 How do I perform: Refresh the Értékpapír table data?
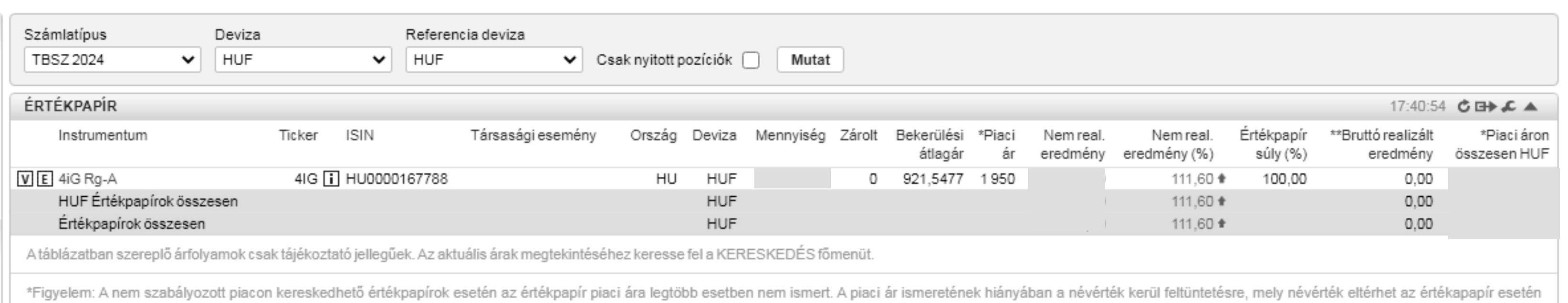tap(1464, 107)
